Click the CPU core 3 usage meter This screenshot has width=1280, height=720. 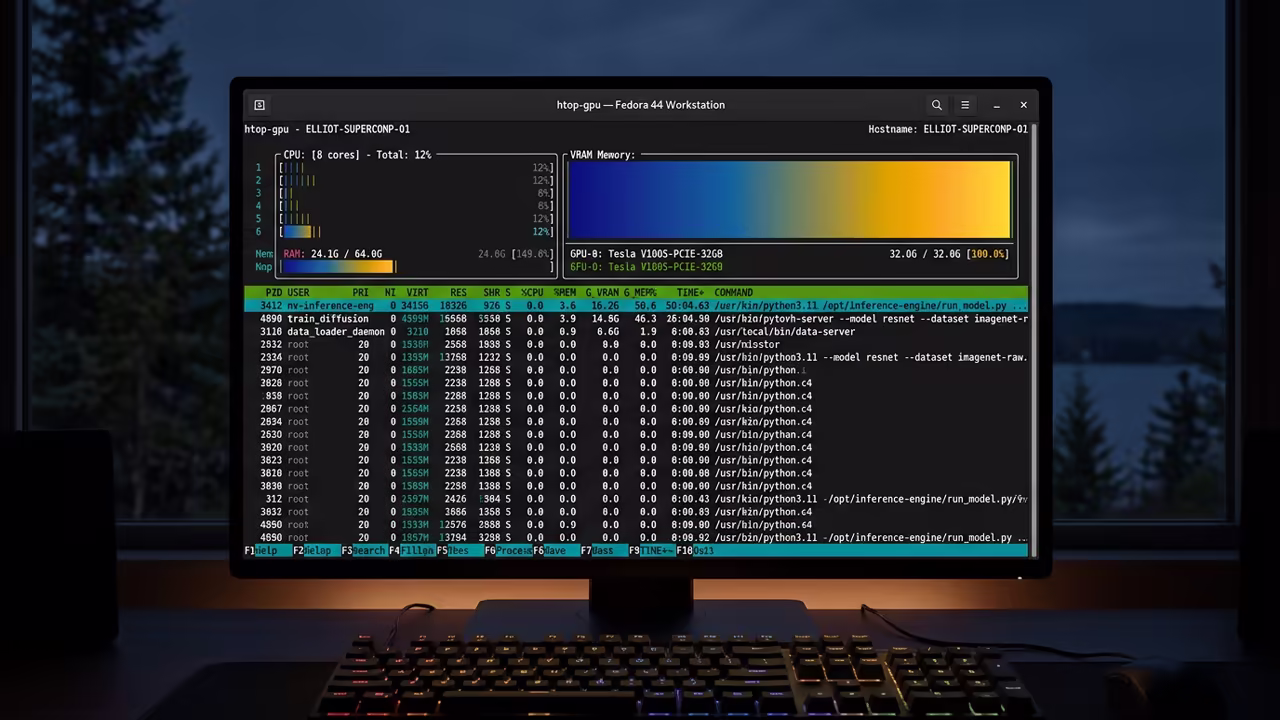(418, 193)
